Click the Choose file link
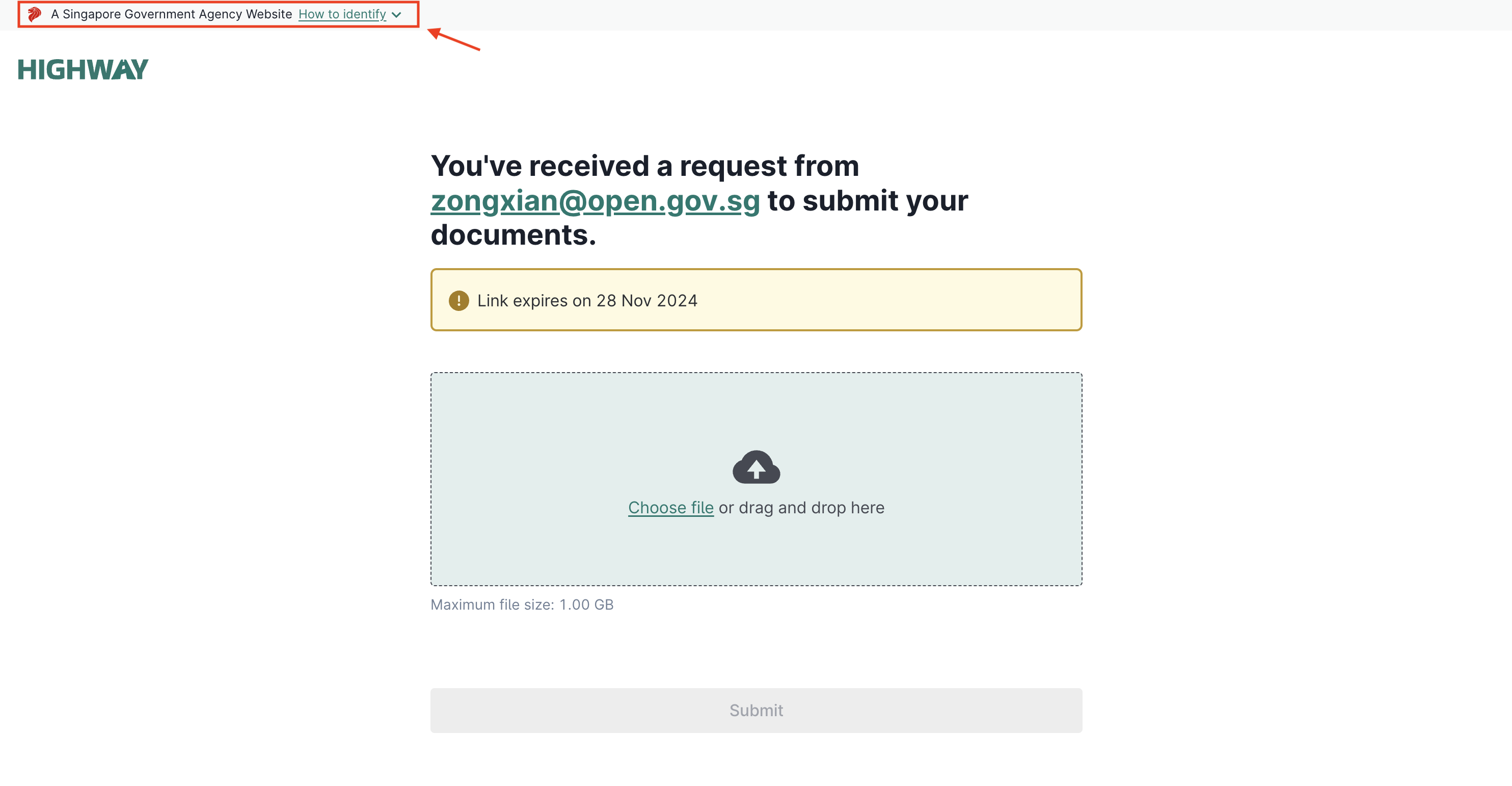1512x786 pixels. pyautogui.click(x=671, y=508)
